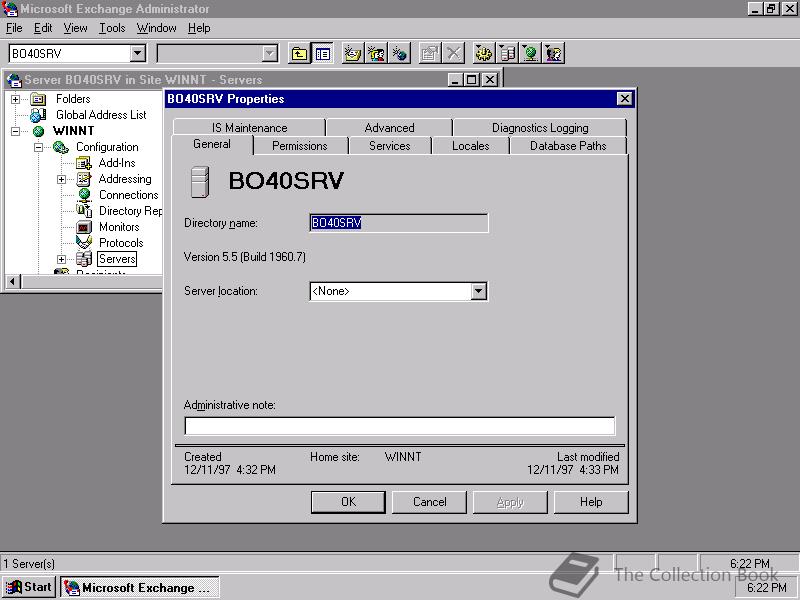Click the Microsoft Exchange taskbar button
Screen dimensions: 800x600
pos(139,587)
